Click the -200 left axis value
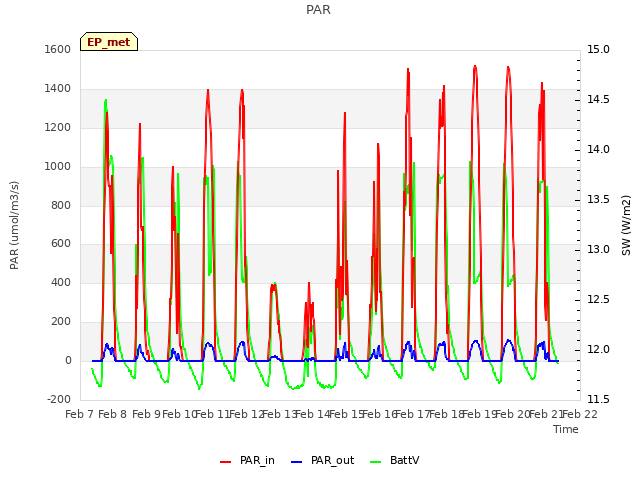Image resolution: width=640 pixels, height=480 pixels. [59, 400]
